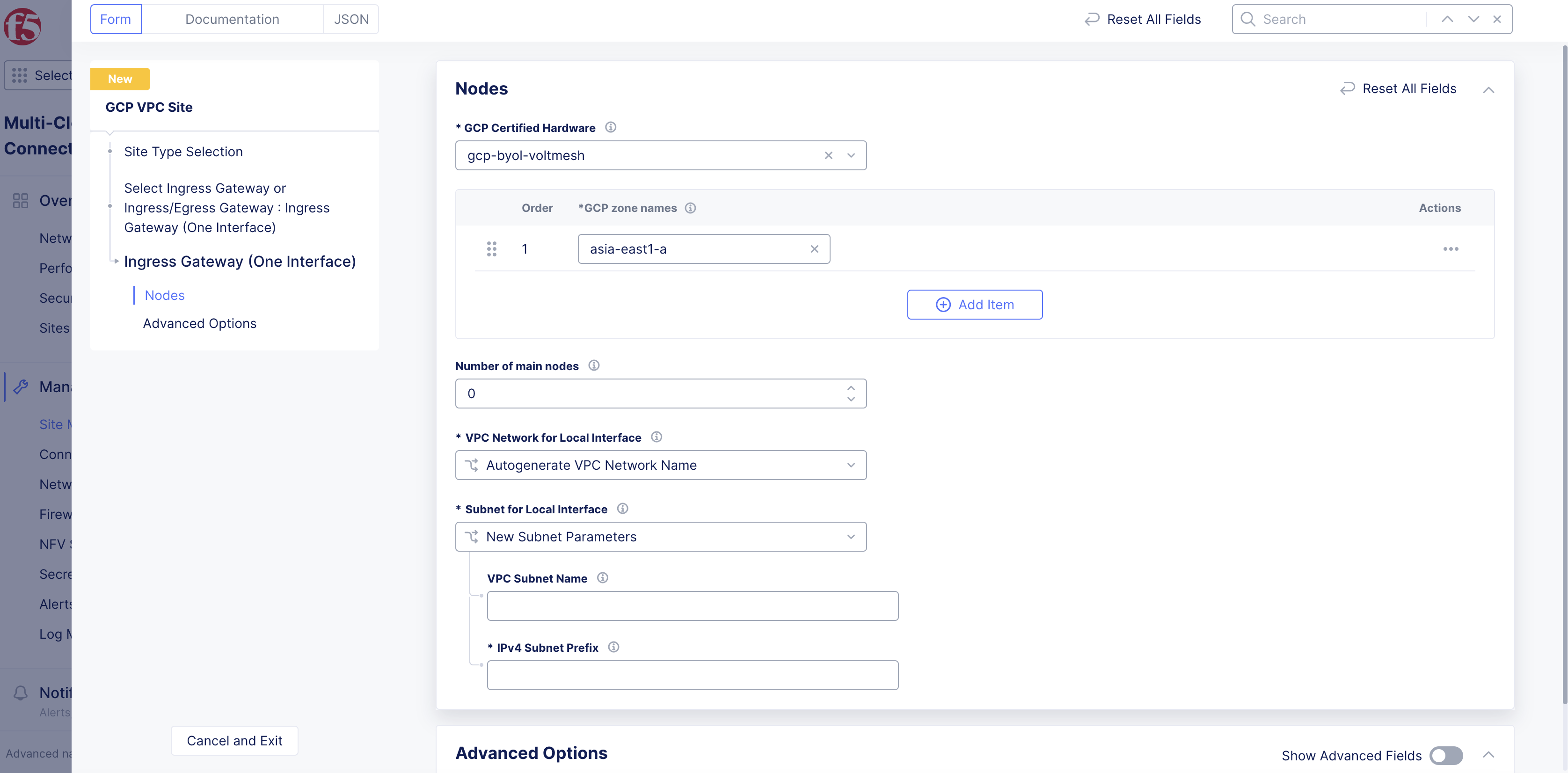Click info icon next to GCP zone names
Screen dimensions: 1568x773
click(690, 208)
